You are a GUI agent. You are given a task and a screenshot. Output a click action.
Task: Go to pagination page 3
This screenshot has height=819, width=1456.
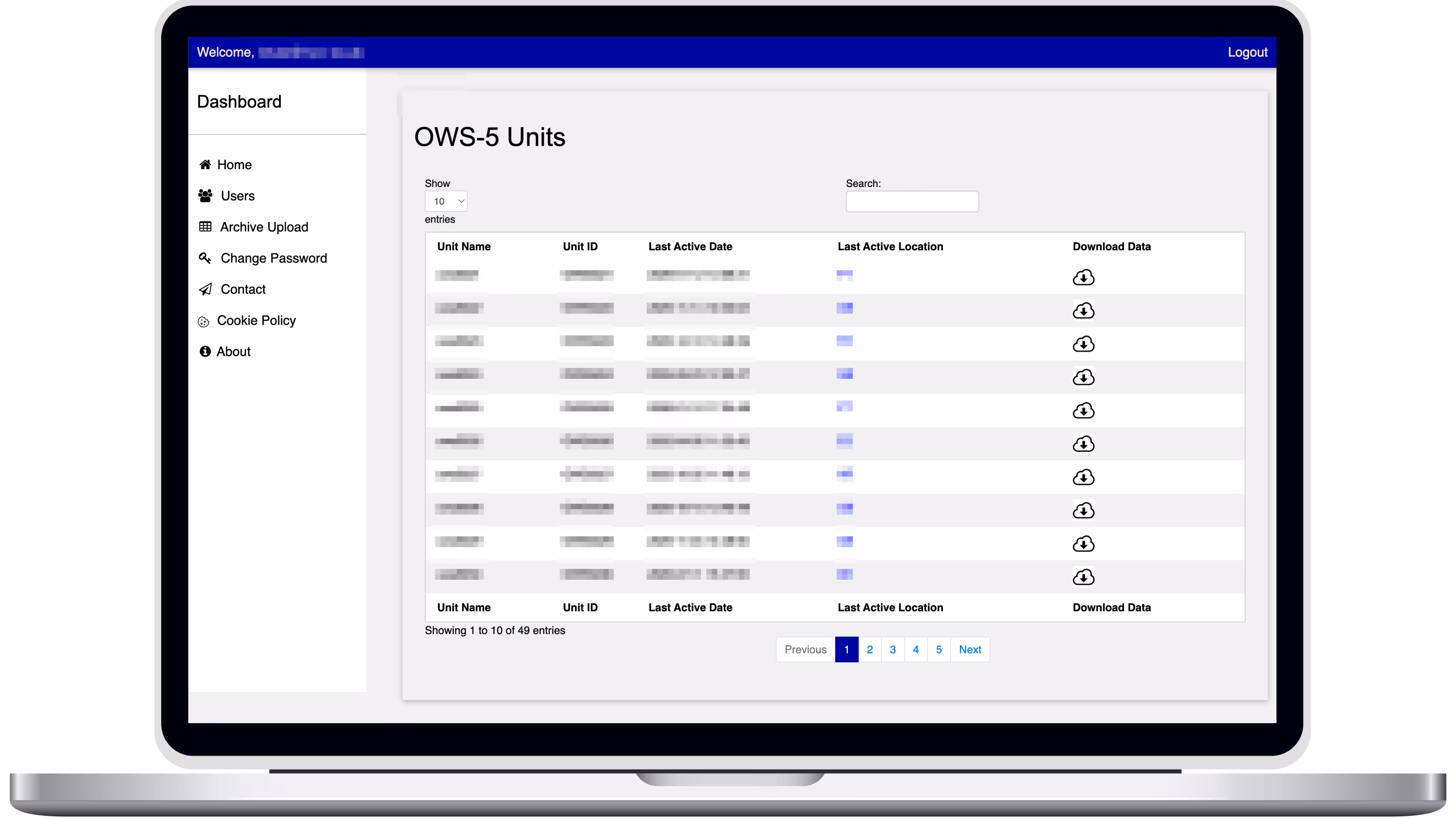tap(893, 650)
